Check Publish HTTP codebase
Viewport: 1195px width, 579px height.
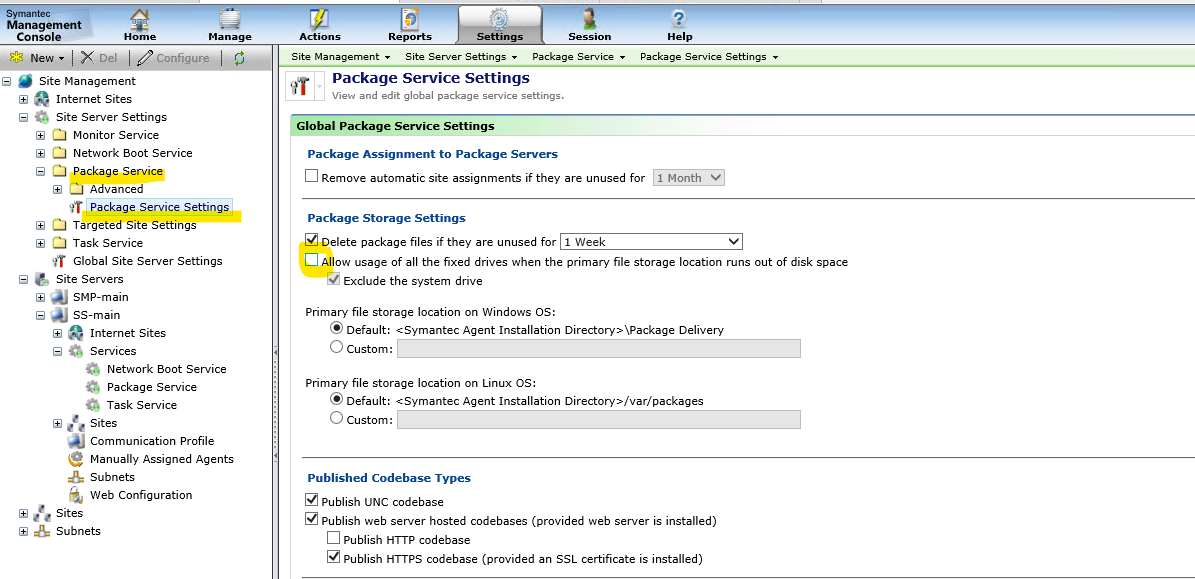pyautogui.click(x=333, y=539)
